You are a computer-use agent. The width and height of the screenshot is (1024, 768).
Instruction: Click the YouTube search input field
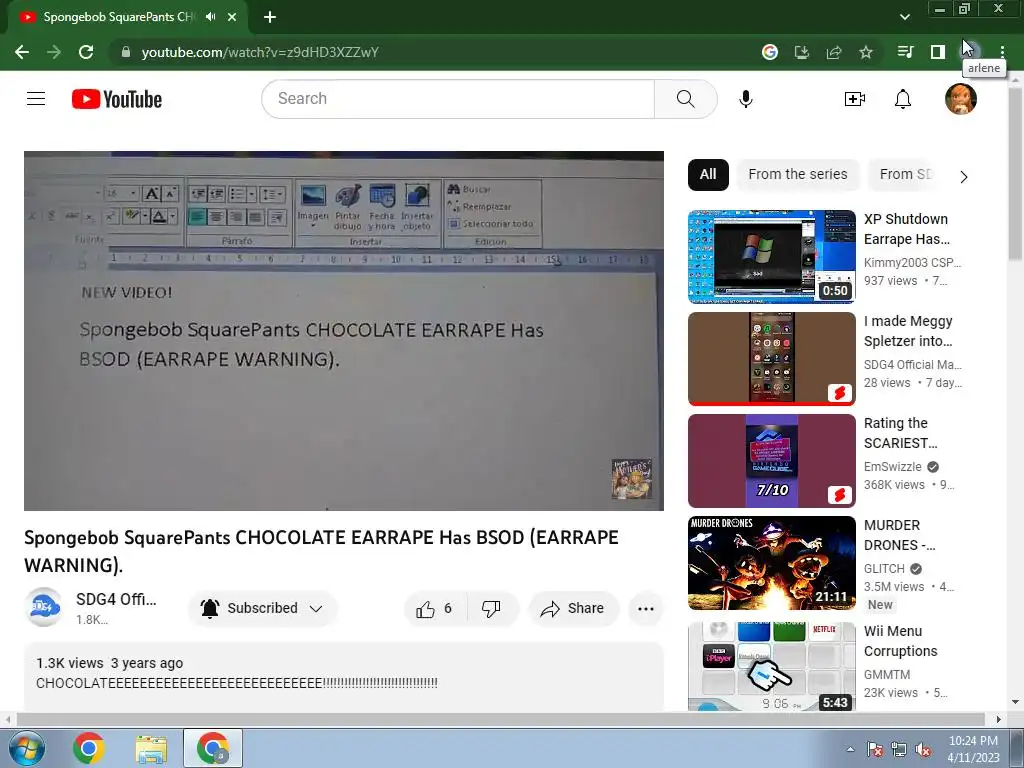pos(458,99)
